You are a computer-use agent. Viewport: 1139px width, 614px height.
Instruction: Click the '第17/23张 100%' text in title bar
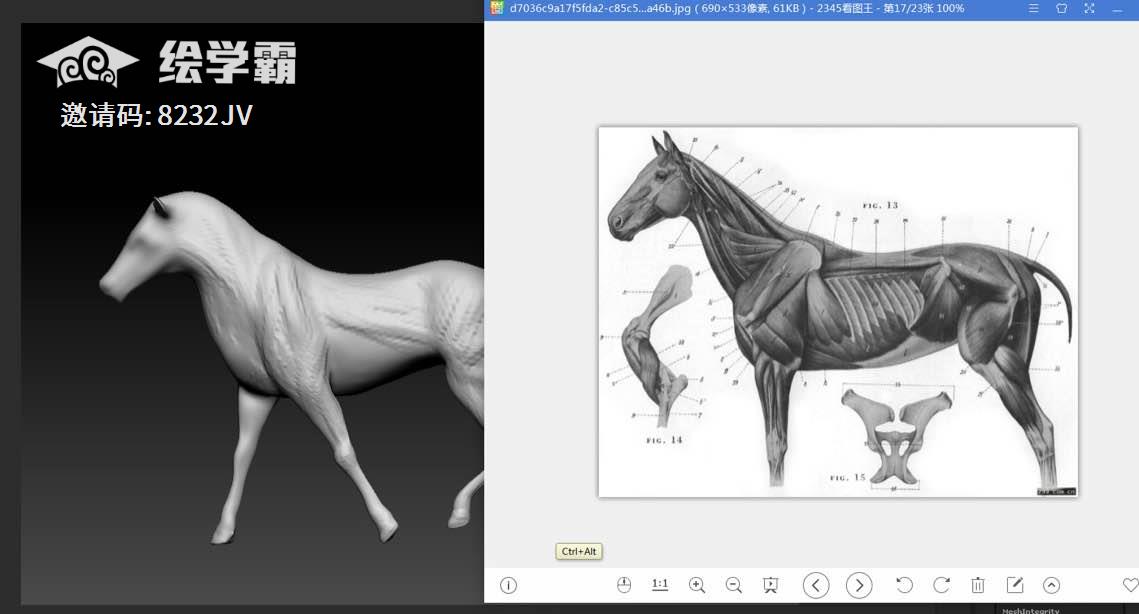(x=923, y=9)
